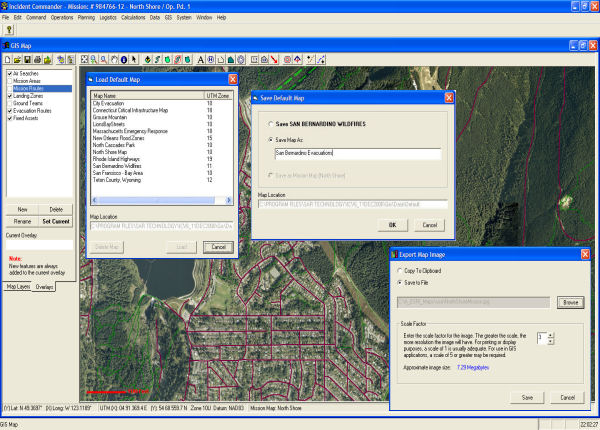
Task: Click the Delete overlay button
Action: click(56, 210)
